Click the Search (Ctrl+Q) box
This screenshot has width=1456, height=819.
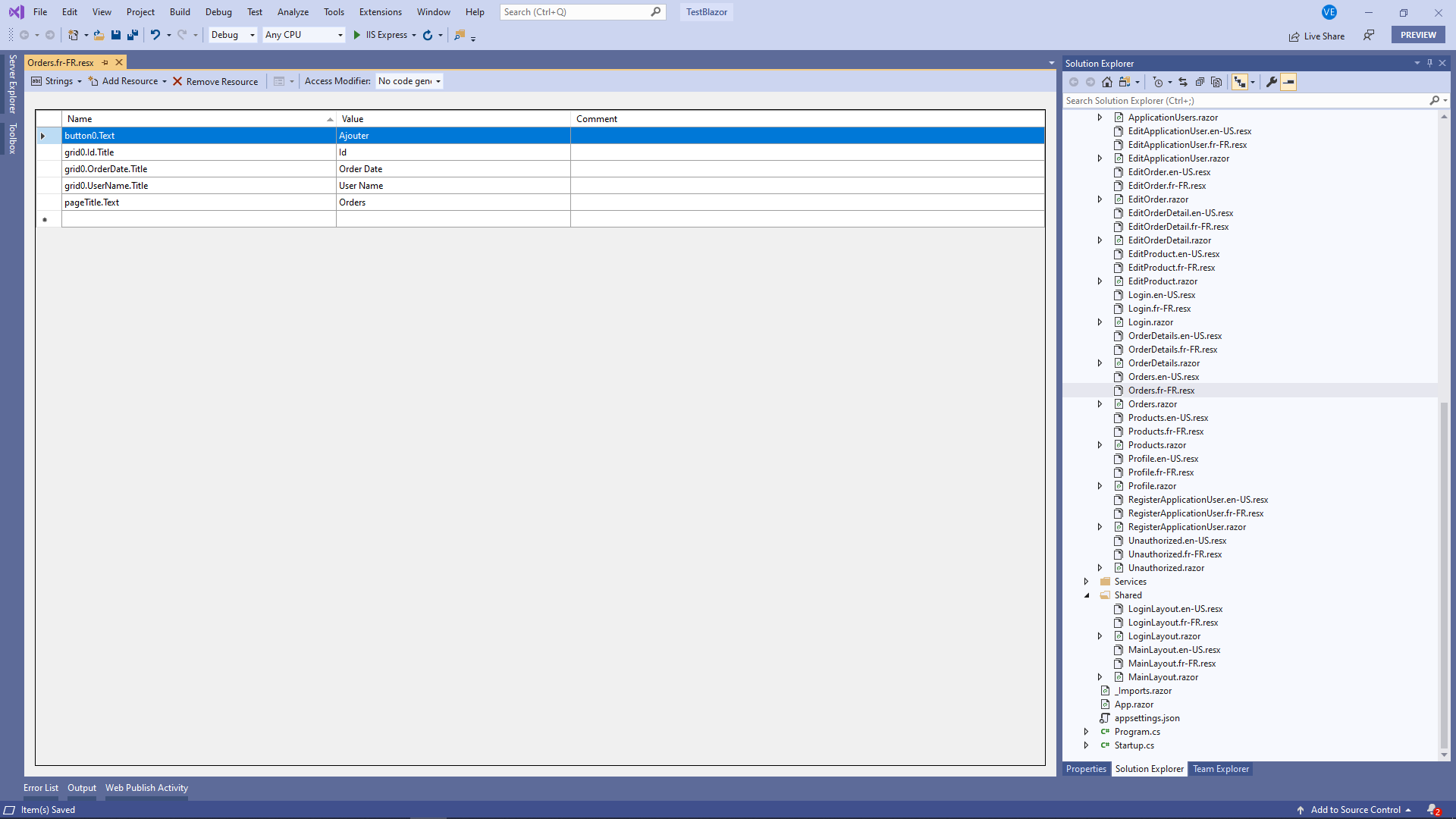pyautogui.click(x=582, y=12)
